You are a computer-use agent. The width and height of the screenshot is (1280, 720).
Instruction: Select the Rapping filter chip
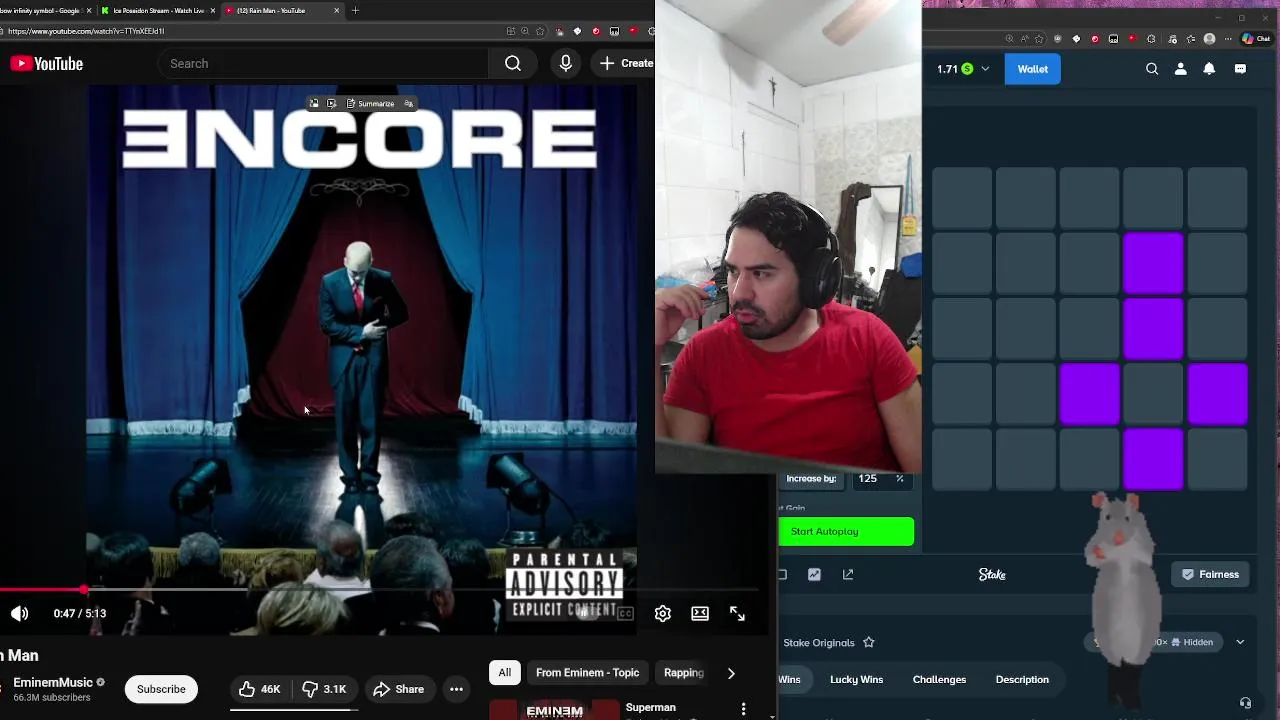click(x=684, y=673)
